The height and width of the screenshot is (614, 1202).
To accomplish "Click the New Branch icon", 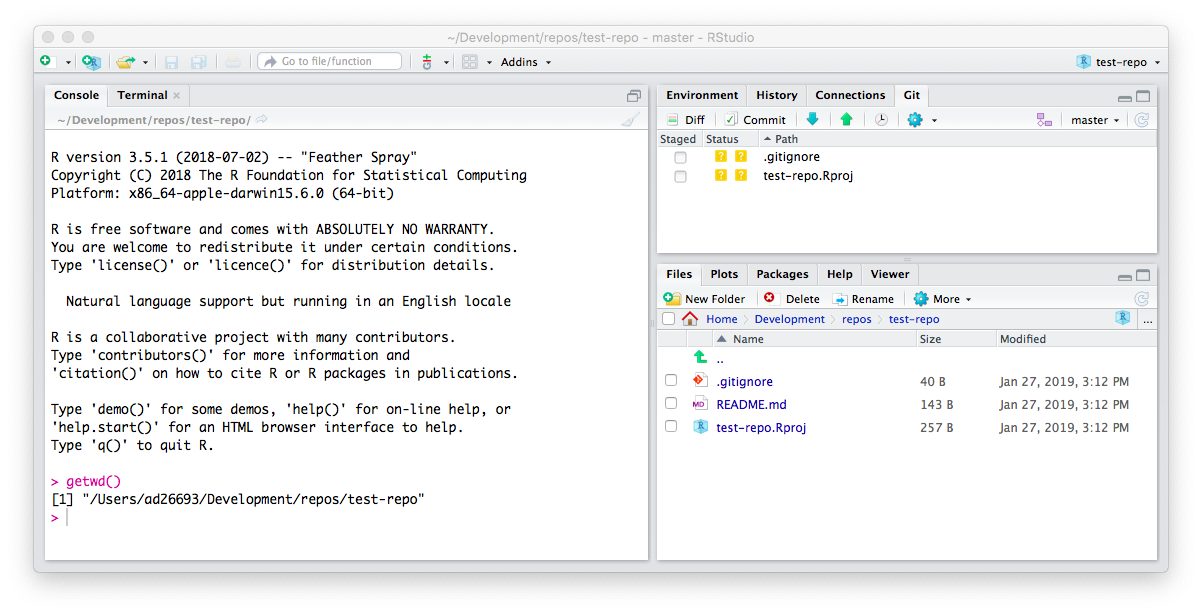I will point(1044,120).
